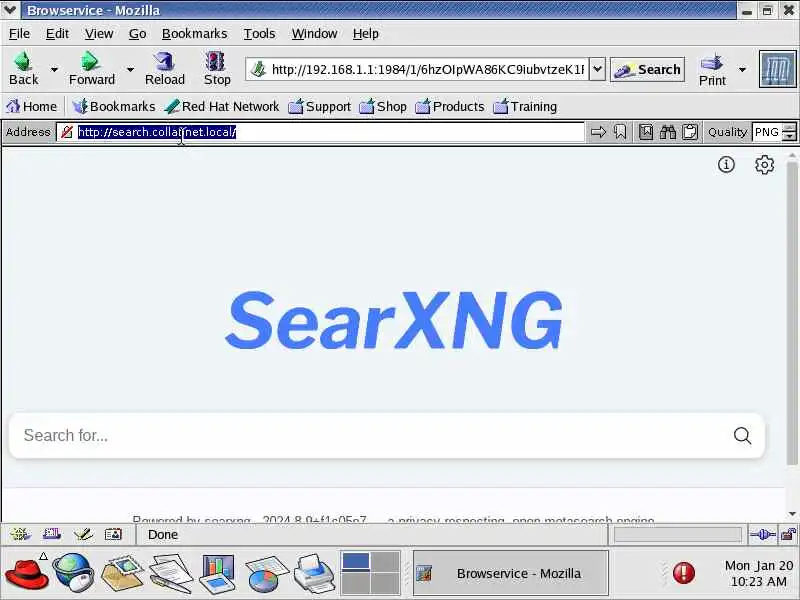Click the Search button beside URL bar
The image size is (800, 600).
647,69
